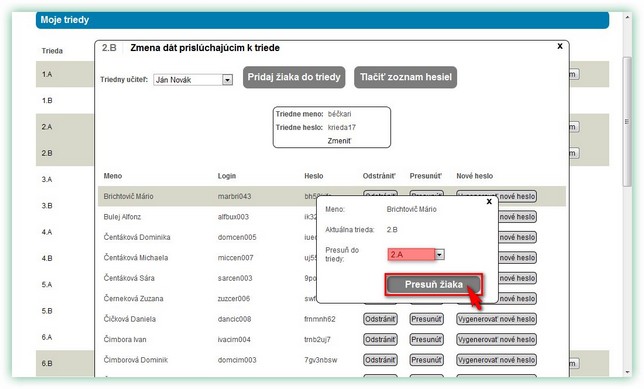Click Tlačiť zoznam hesiel button
Screen dimensions: 644x389
pos(405,77)
